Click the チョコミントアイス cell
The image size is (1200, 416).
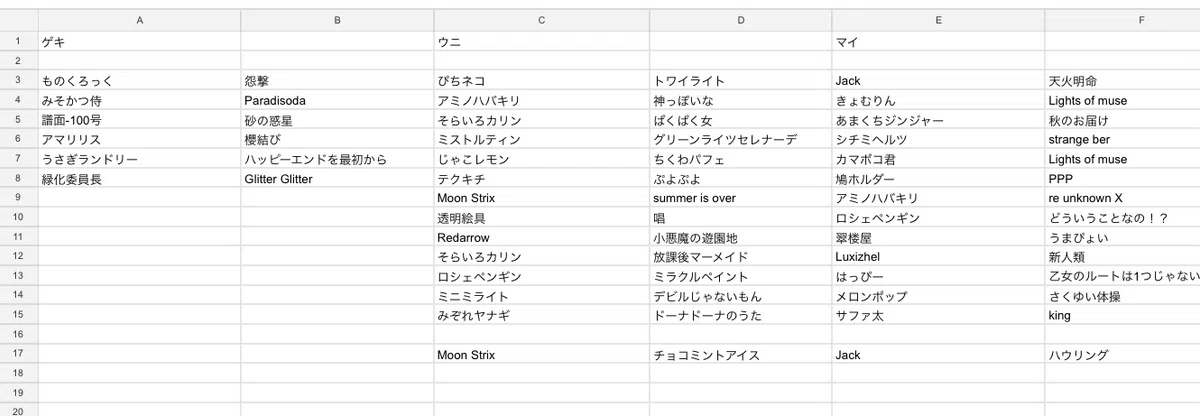[740, 355]
